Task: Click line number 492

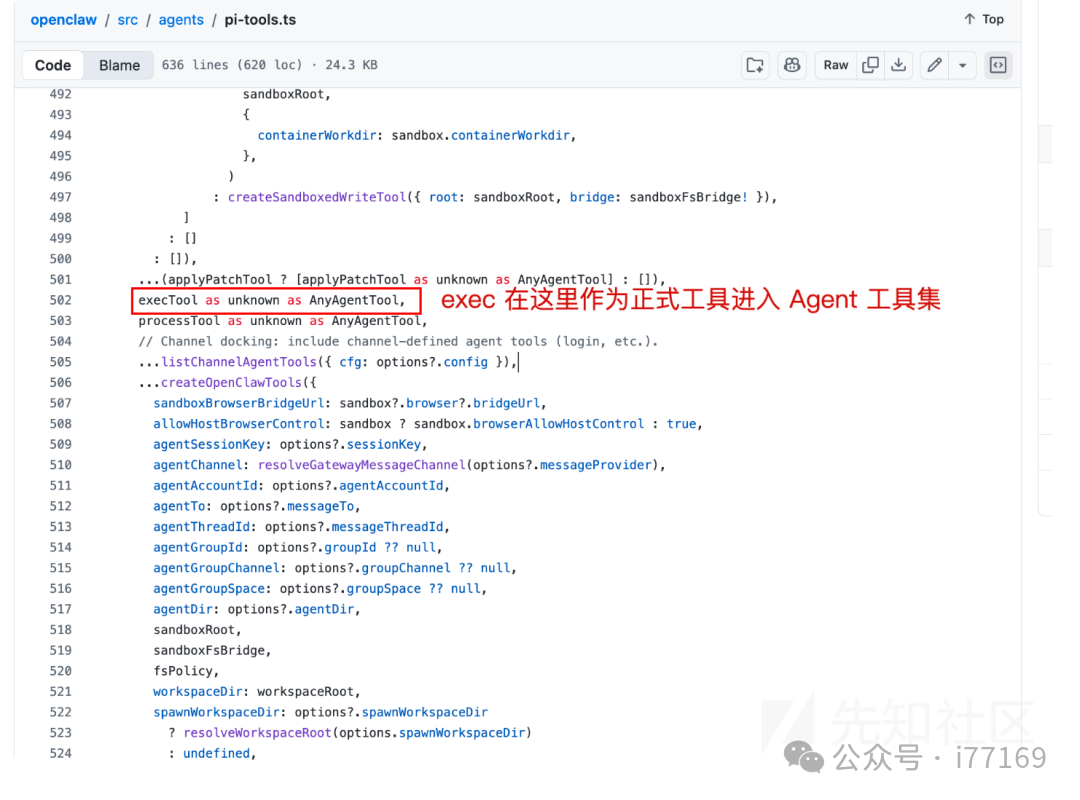Action: 60,93
